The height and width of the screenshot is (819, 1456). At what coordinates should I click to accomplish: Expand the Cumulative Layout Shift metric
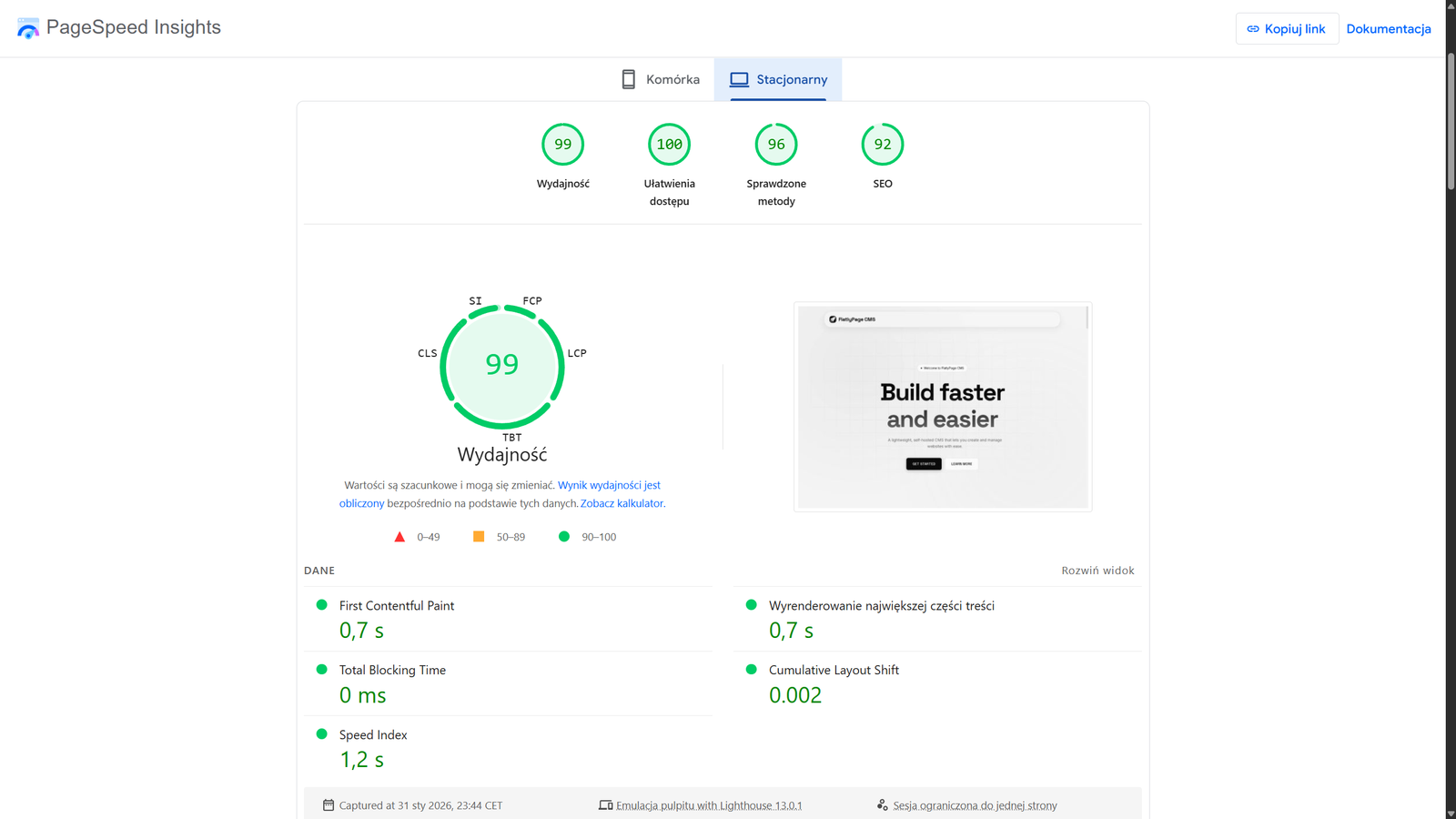click(834, 671)
